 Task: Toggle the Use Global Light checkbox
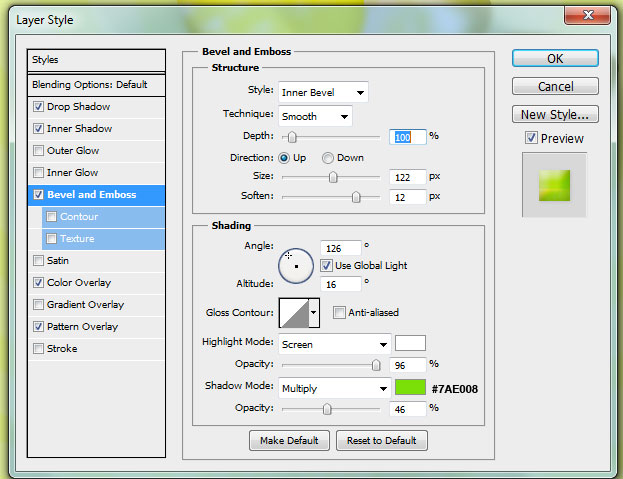pyautogui.click(x=327, y=266)
